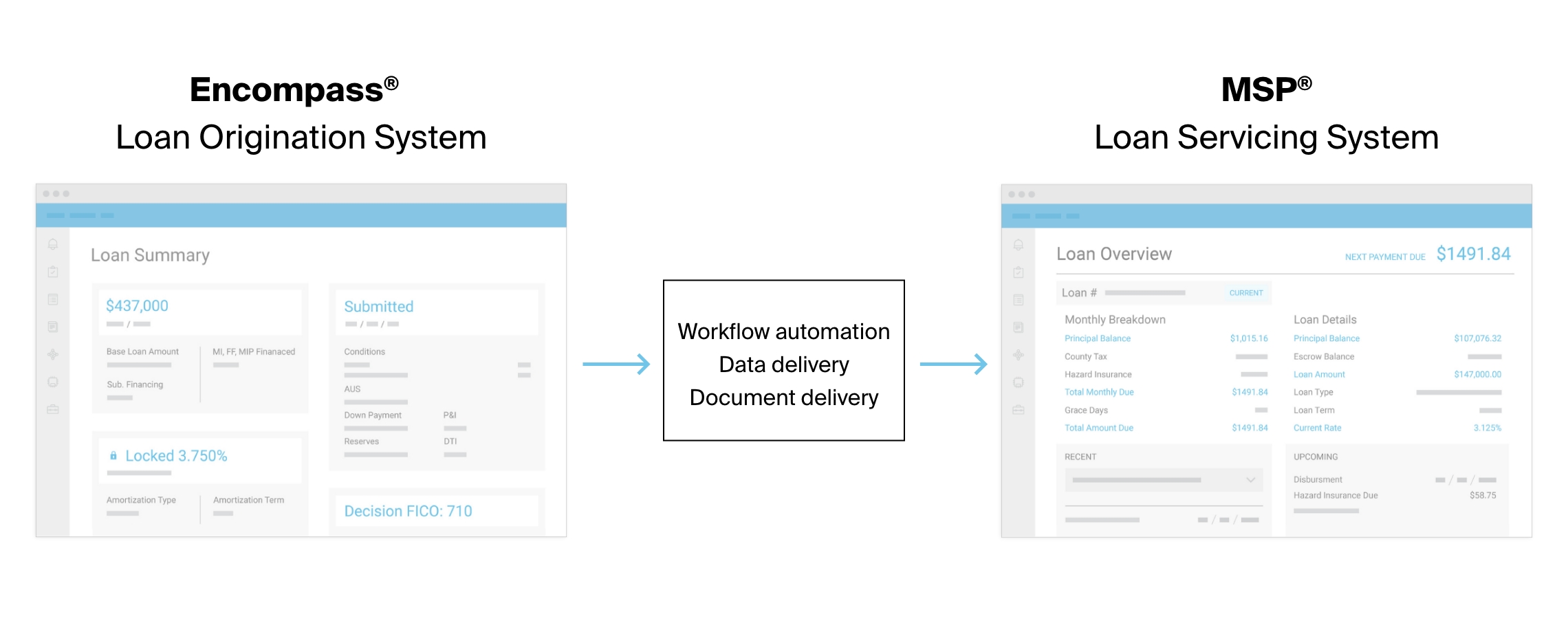Click the Disbursment row under UPCOMING

pyautogui.click(x=1395, y=479)
